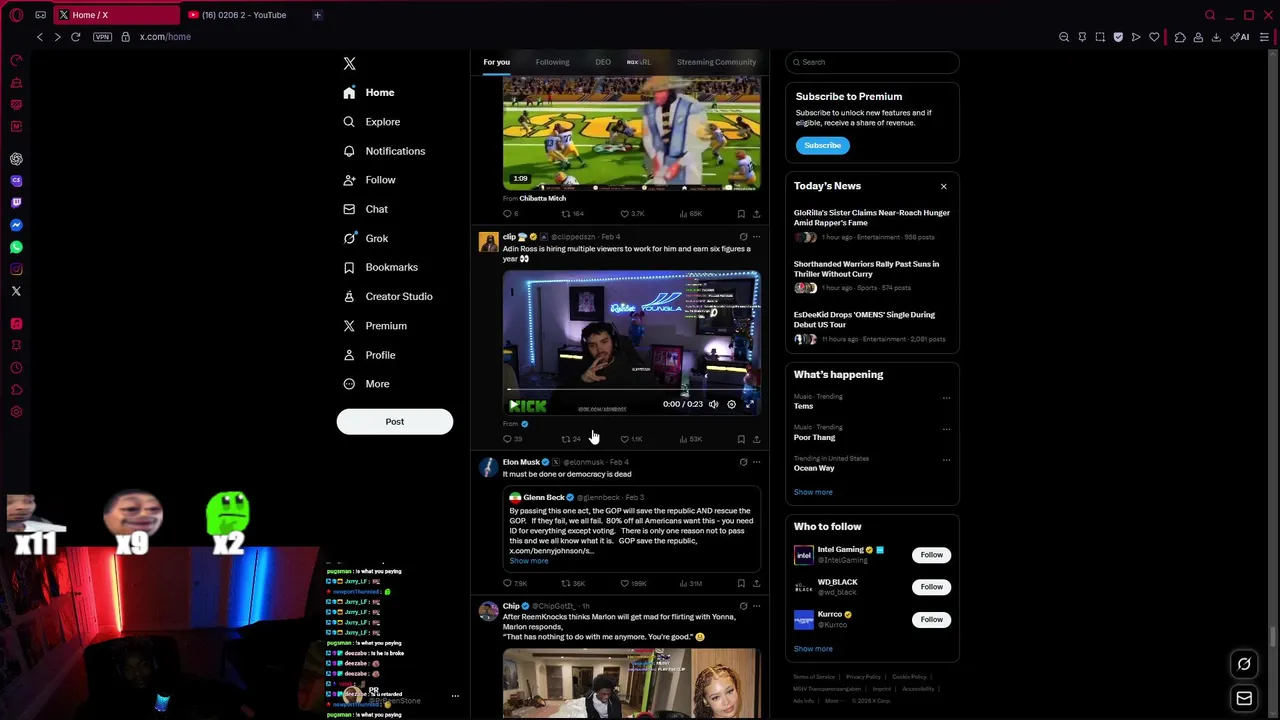Screen dimensions: 1280x720
Task: Like the football video post with 3.7K likes
Action: click(x=631, y=214)
